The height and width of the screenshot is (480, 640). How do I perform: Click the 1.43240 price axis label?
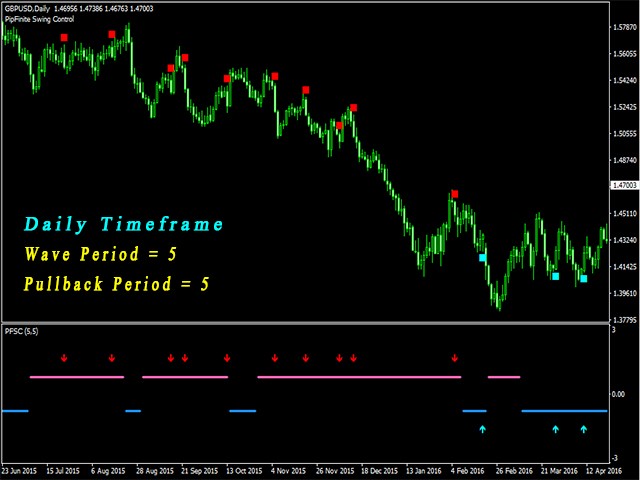[x=625, y=240]
